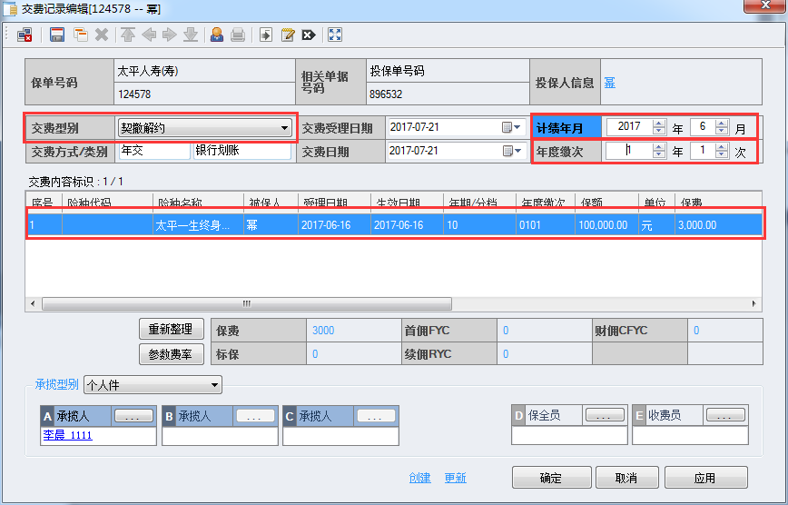Increase the 计绩年月 year spinner value

coord(658,123)
